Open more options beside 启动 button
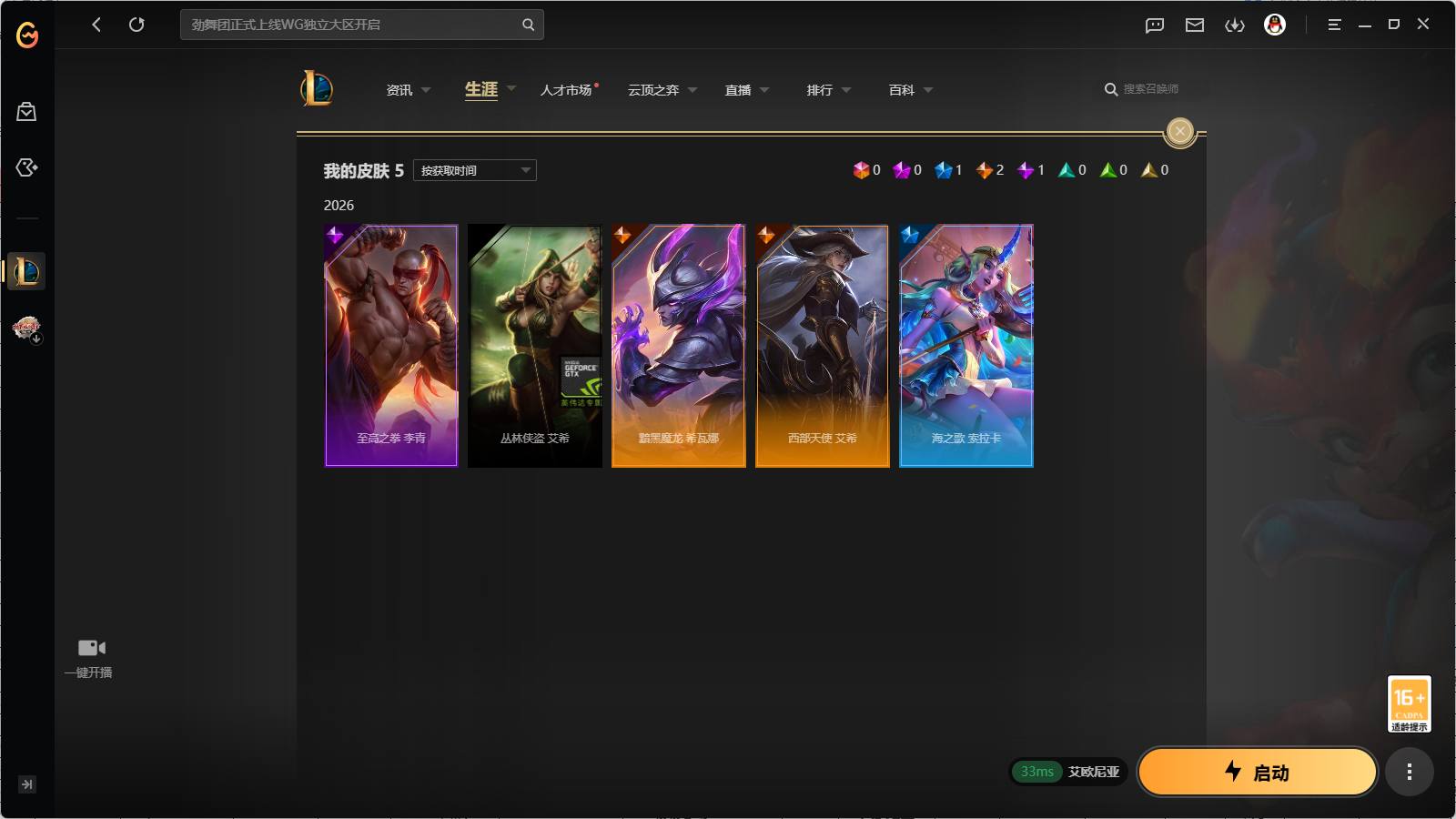 tap(1410, 772)
